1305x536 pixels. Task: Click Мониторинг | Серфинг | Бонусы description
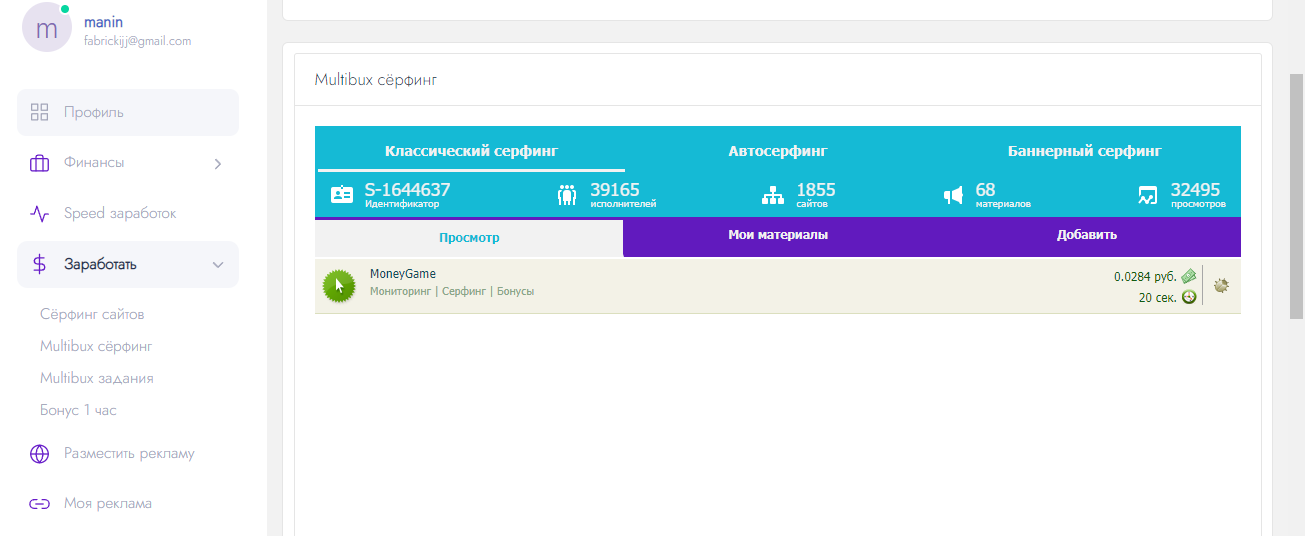(x=452, y=292)
